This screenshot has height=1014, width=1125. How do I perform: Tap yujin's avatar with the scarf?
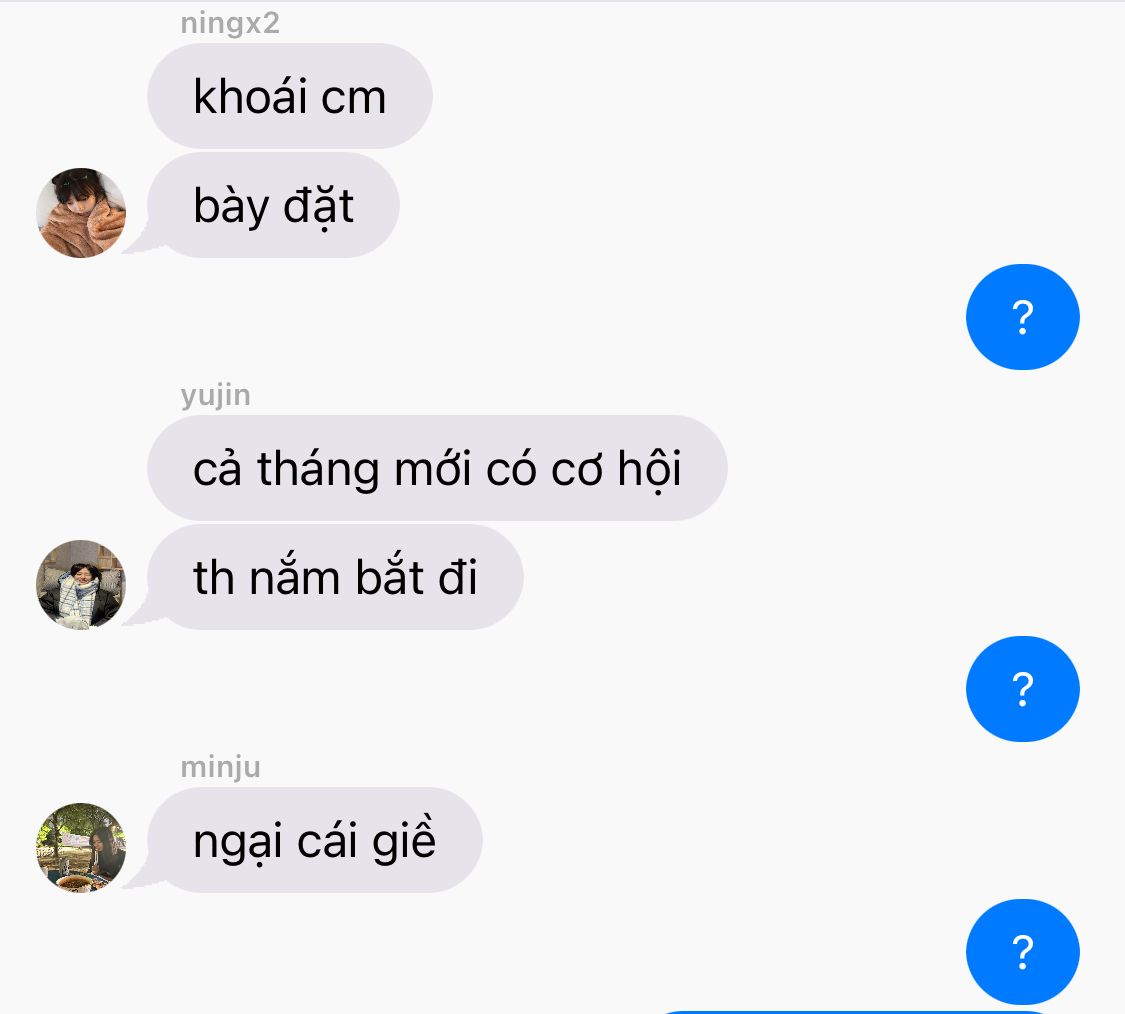click(81, 585)
